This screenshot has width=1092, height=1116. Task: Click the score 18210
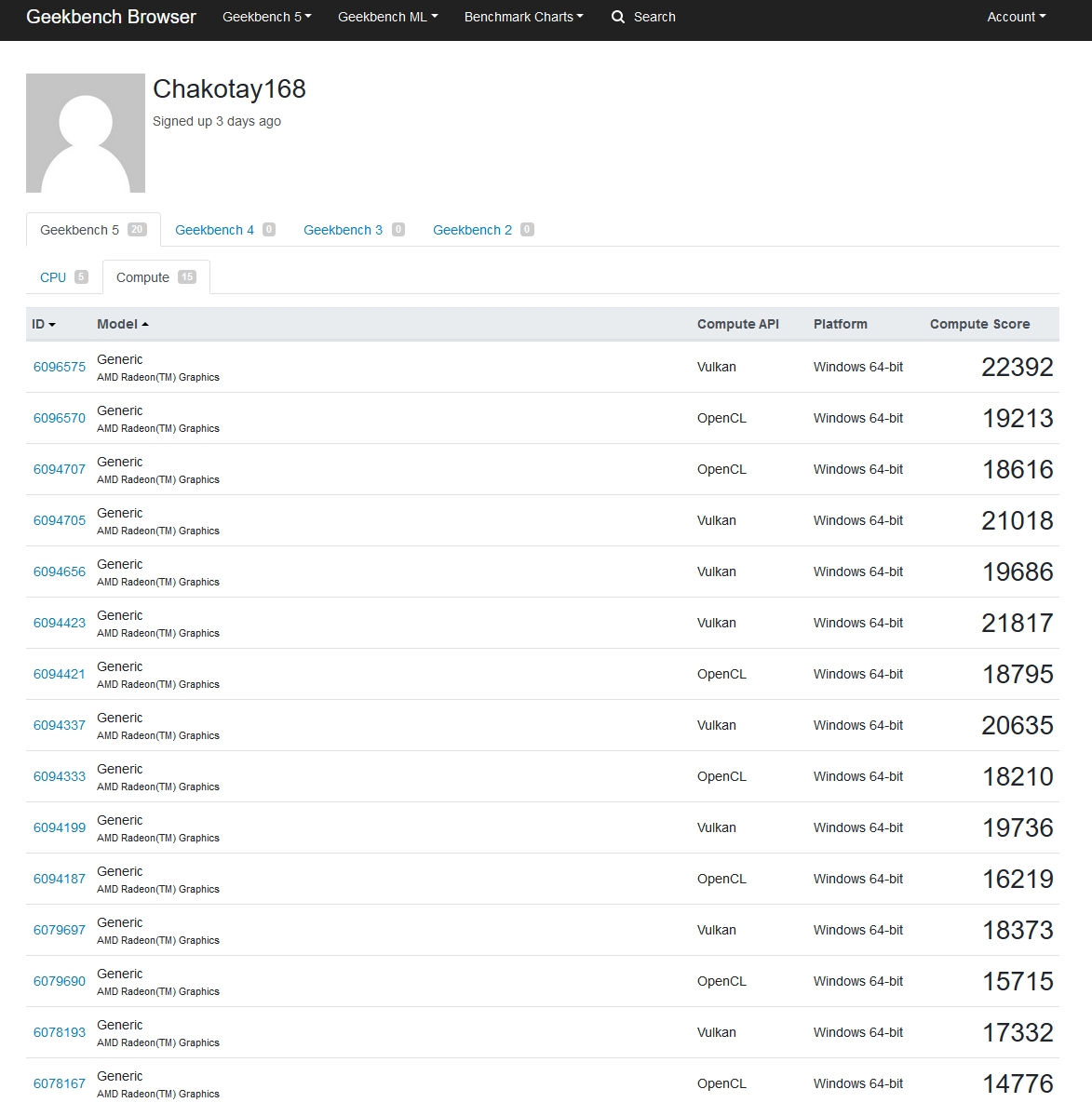tap(1018, 777)
